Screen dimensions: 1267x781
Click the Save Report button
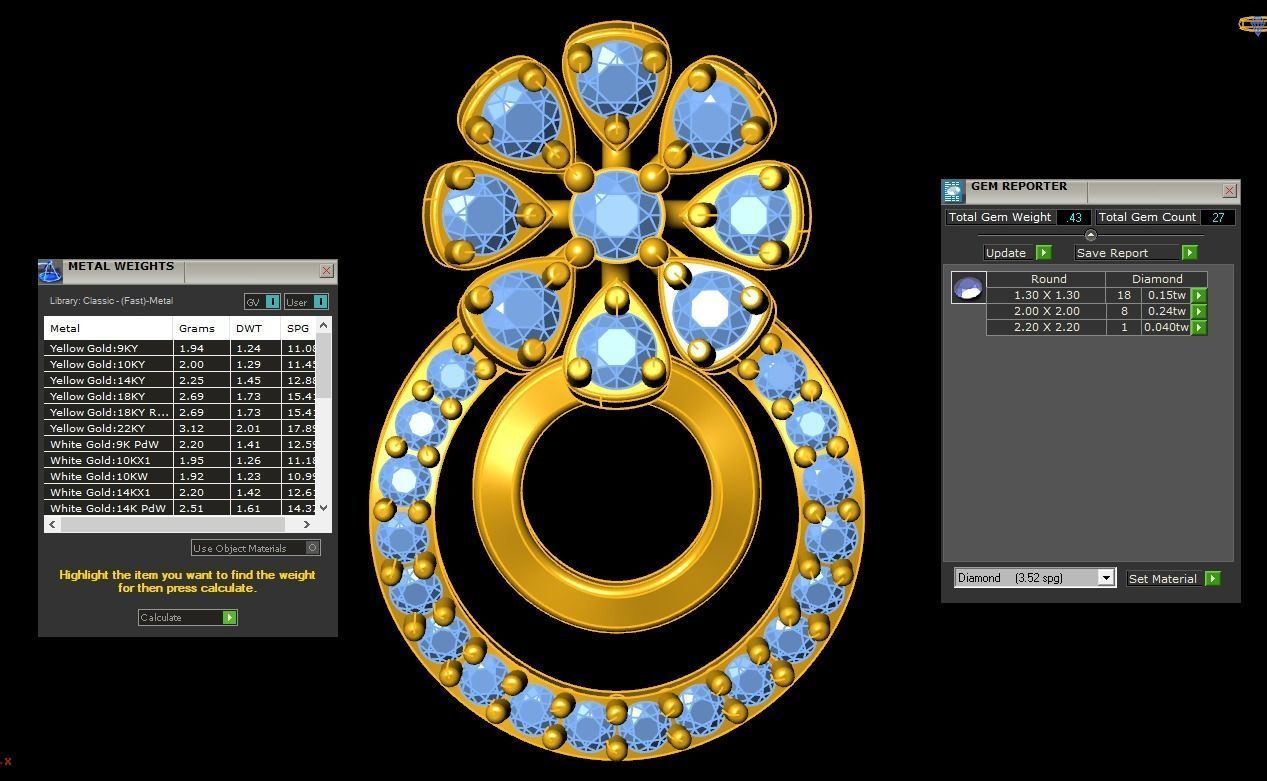tap(1135, 253)
